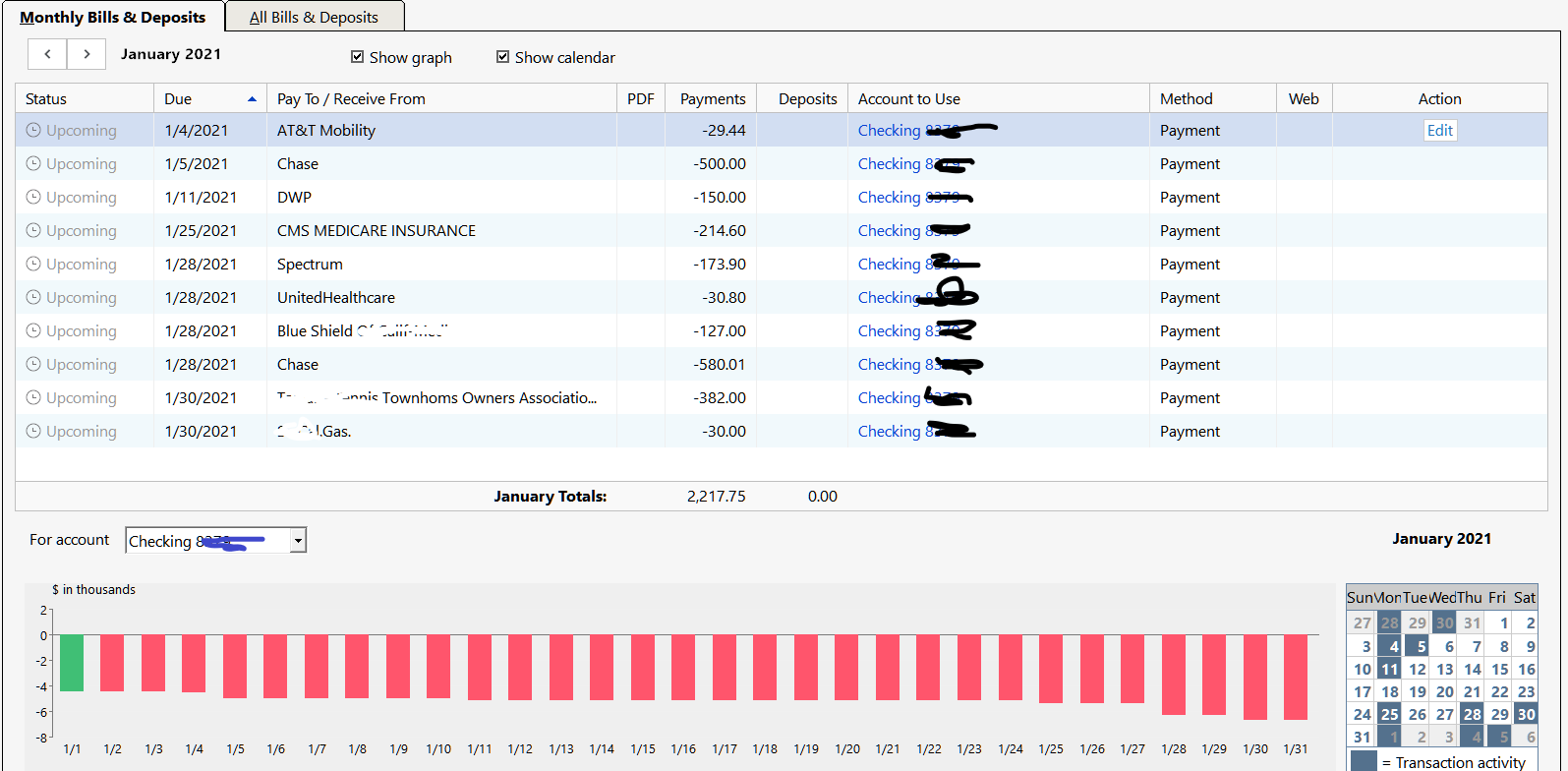Click clock status icon for CMS Medicare row

(33, 230)
